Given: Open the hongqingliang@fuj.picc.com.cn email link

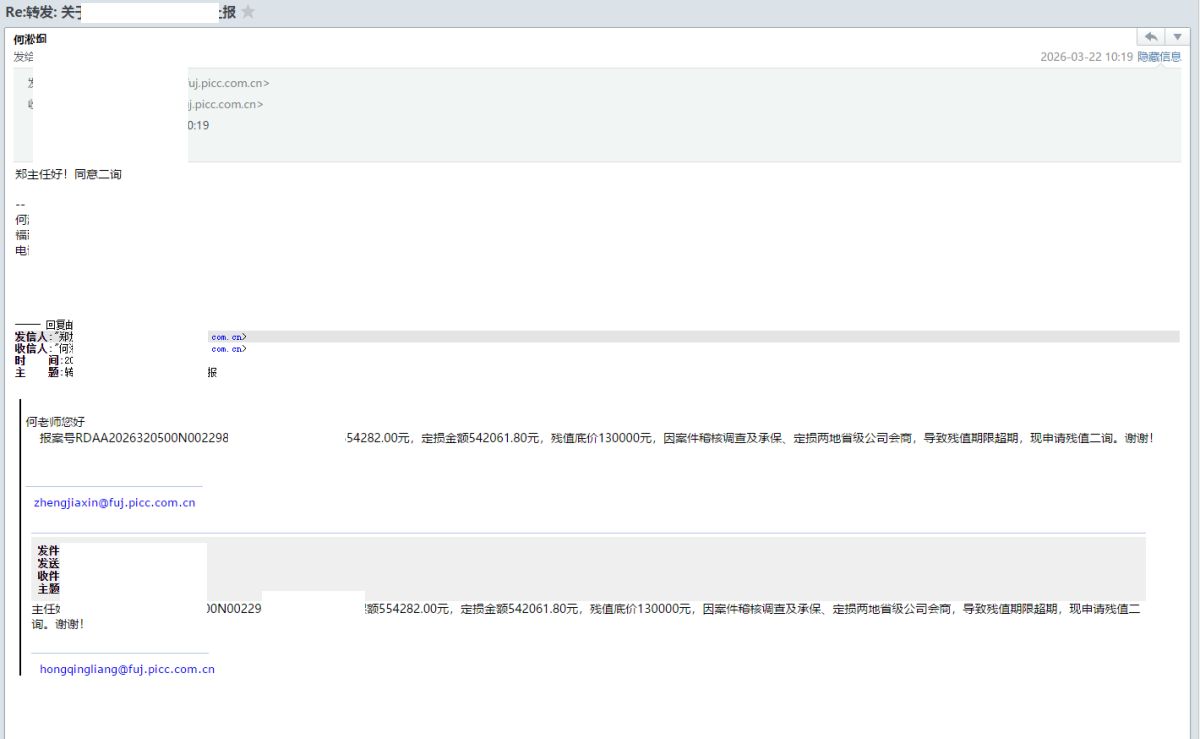Looking at the screenshot, I should pyautogui.click(x=127, y=669).
